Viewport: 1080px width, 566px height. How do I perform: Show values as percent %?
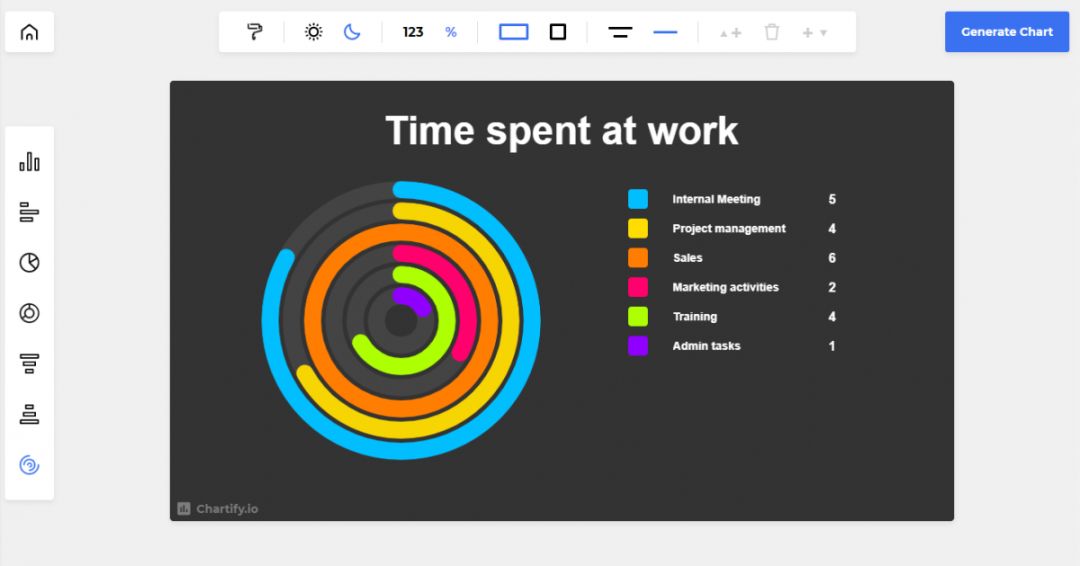click(x=451, y=32)
